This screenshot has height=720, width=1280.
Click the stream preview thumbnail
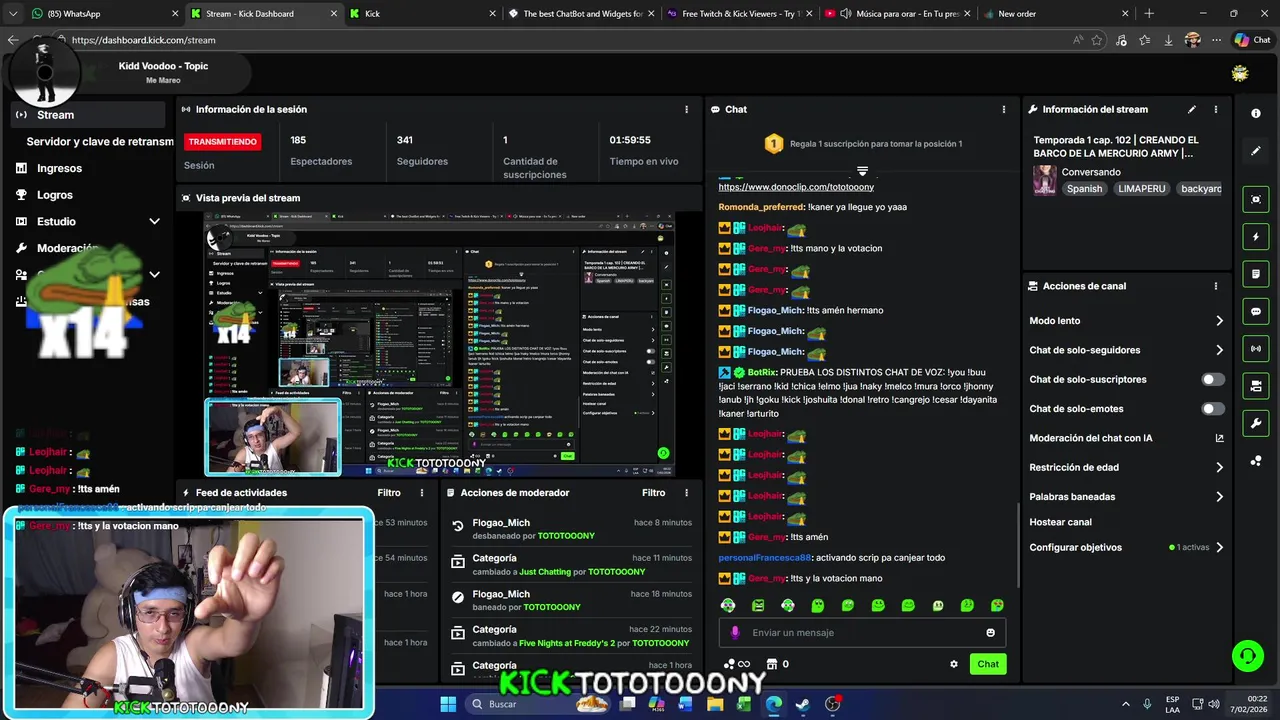pos(439,345)
